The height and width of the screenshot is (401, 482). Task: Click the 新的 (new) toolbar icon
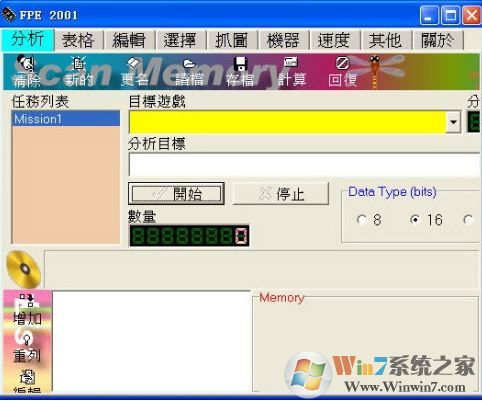79,71
